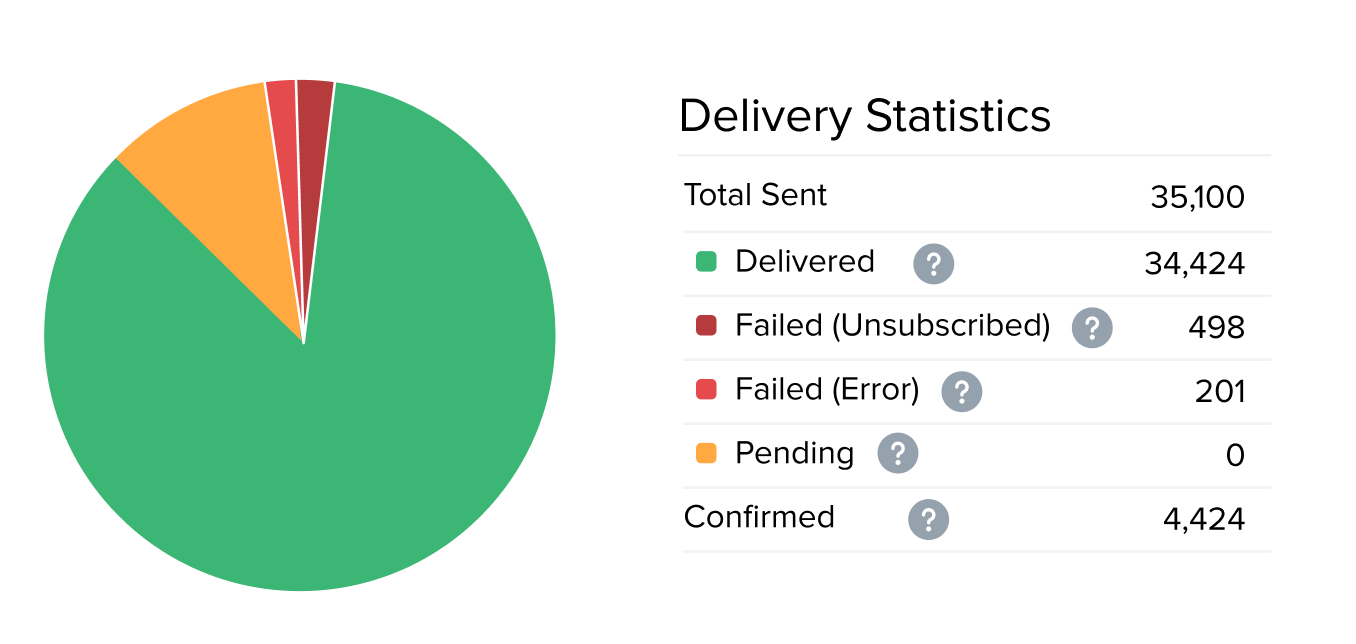Click the orange Pending legend swatch
This screenshot has height=644, width=1356.
pos(706,453)
